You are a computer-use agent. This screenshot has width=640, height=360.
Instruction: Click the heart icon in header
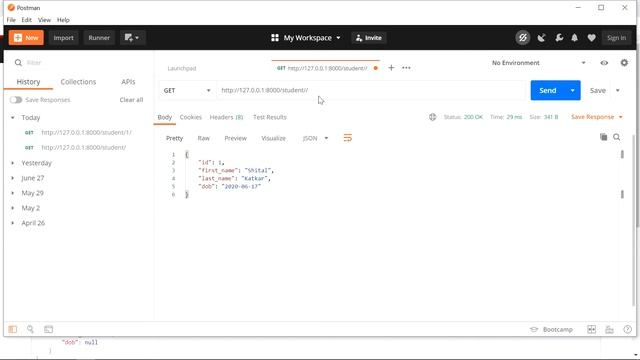pyautogui.click(x=591, y=38)
